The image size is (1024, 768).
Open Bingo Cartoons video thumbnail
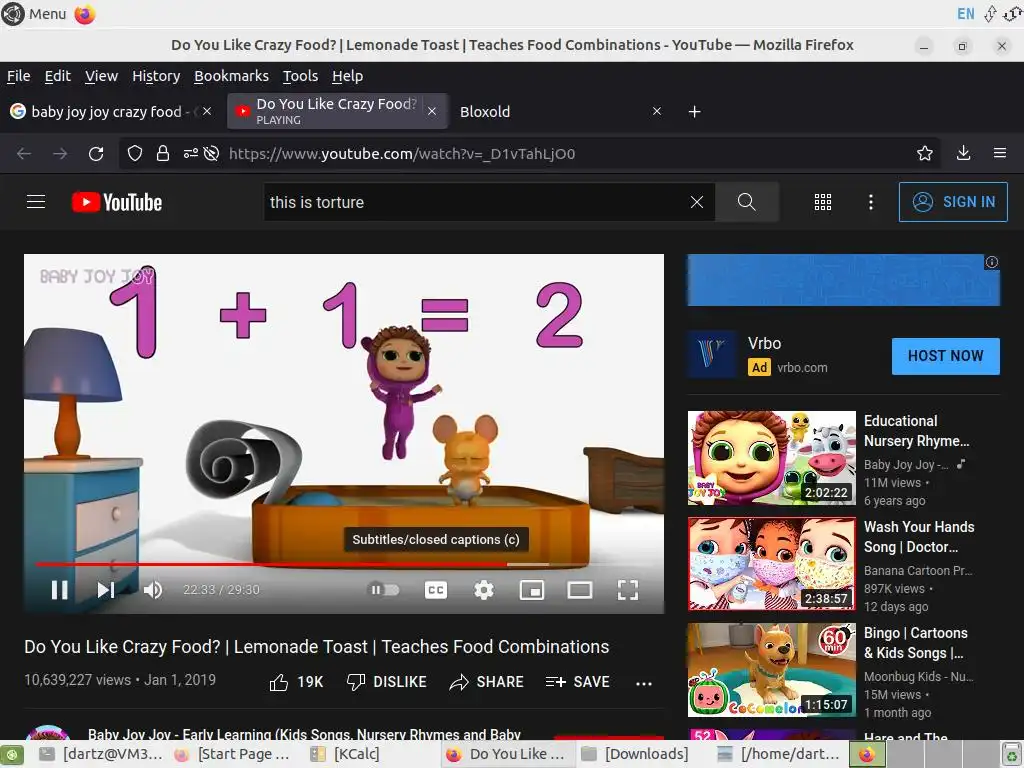(771, 669)
